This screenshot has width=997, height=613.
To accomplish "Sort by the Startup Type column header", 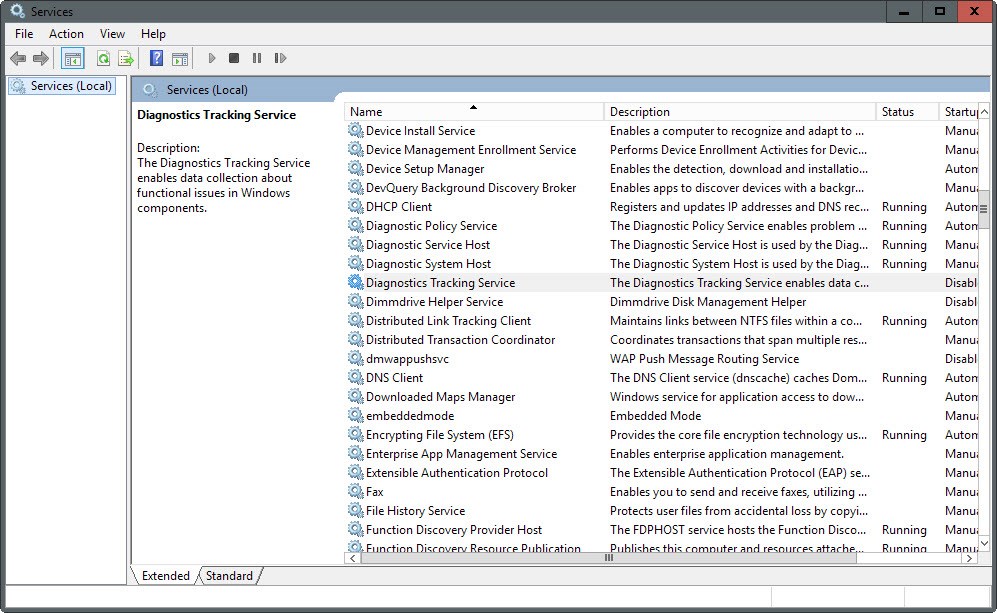I will (959, 112).
